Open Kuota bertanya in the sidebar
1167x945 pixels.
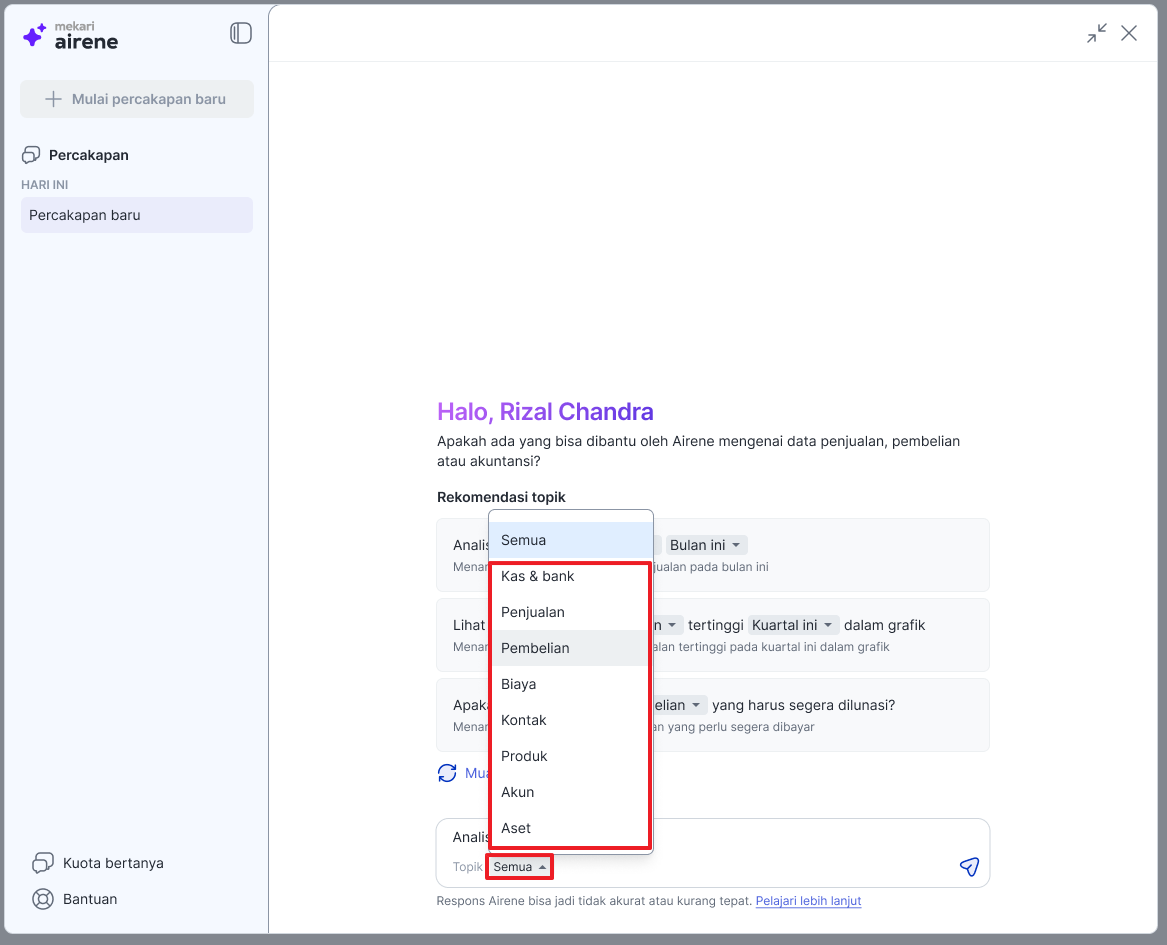click(x=98, y=863)
